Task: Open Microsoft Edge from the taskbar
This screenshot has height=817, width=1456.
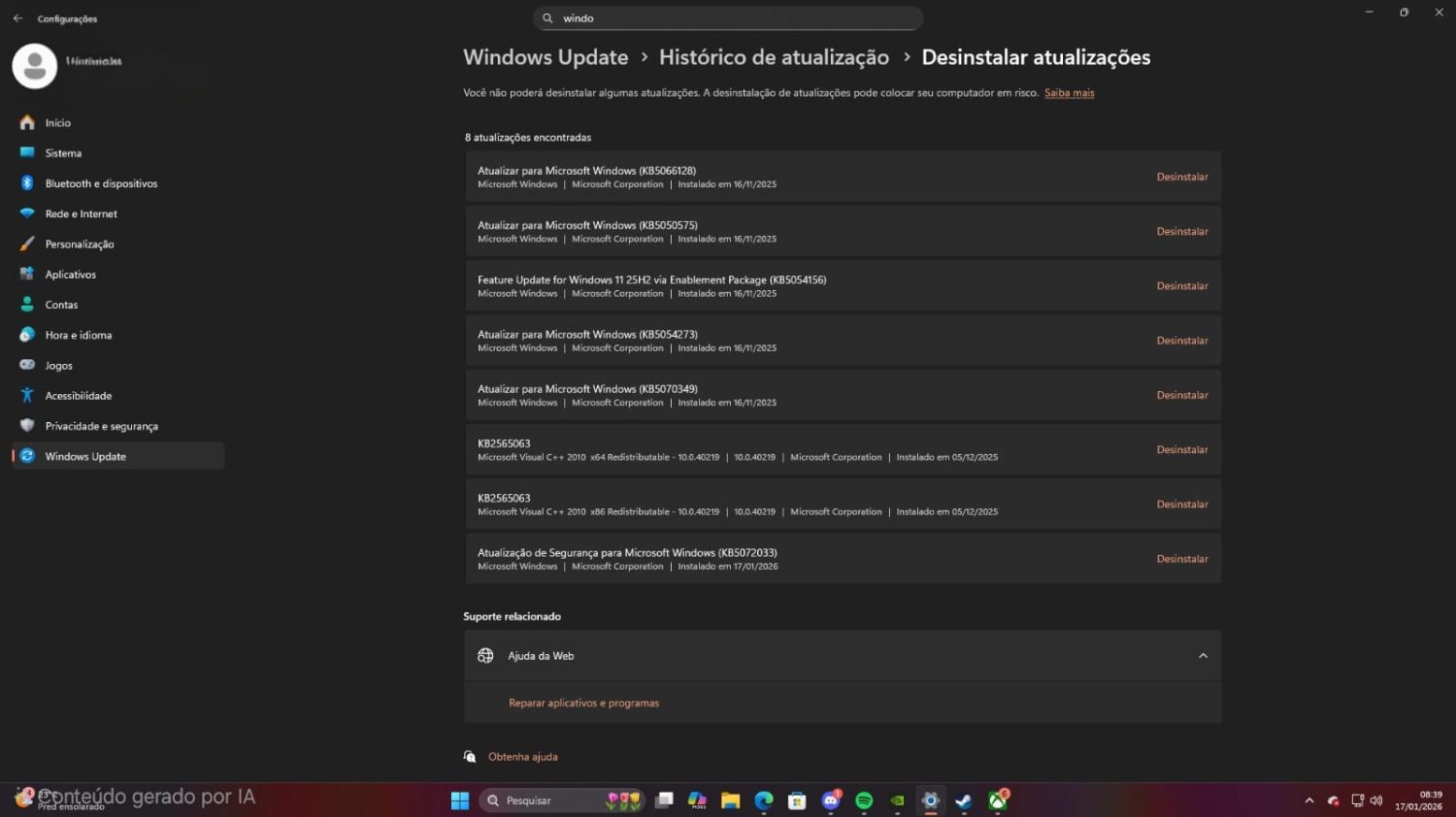Action: point(764,801)
